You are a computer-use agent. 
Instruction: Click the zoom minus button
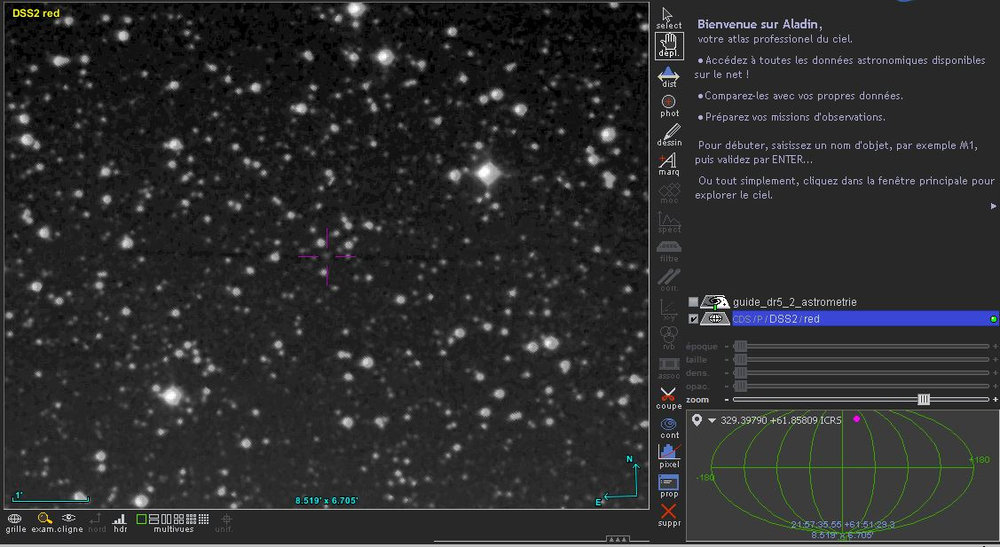point(726,400)
